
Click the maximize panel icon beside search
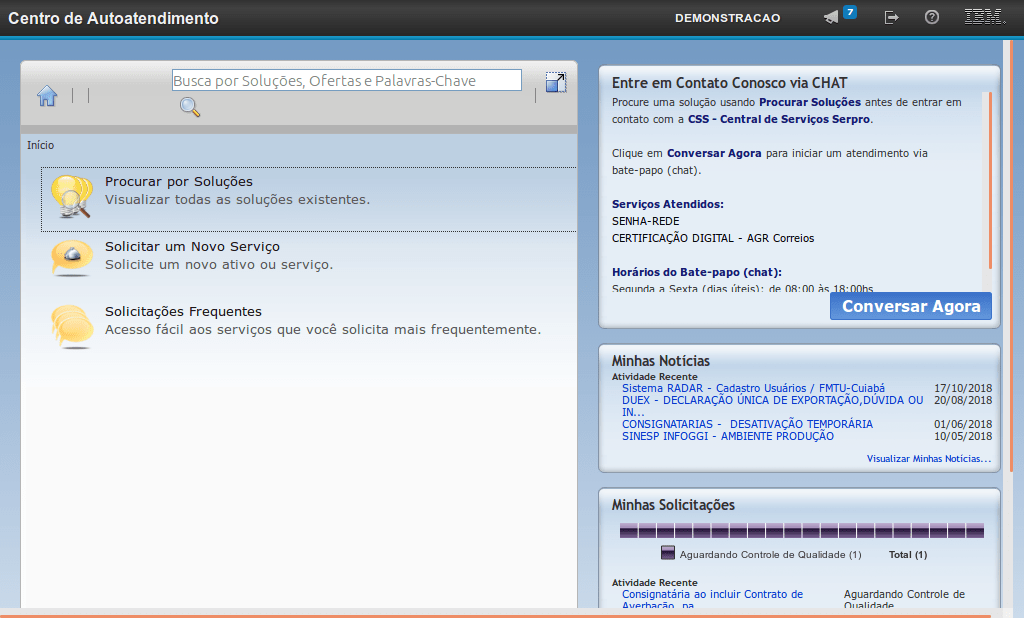pyautogui.click(x=556, y=82)
